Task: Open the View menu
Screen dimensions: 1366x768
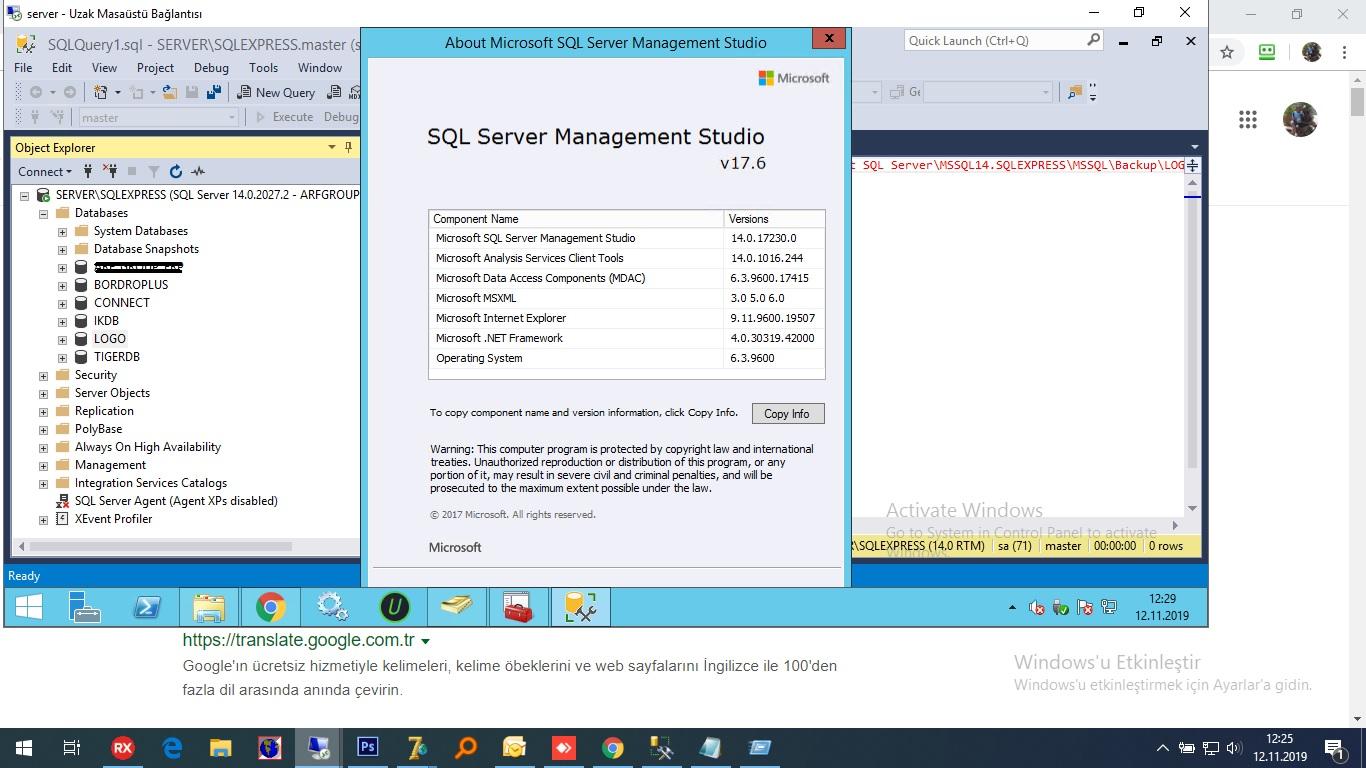Action: [x=104, y=67]
